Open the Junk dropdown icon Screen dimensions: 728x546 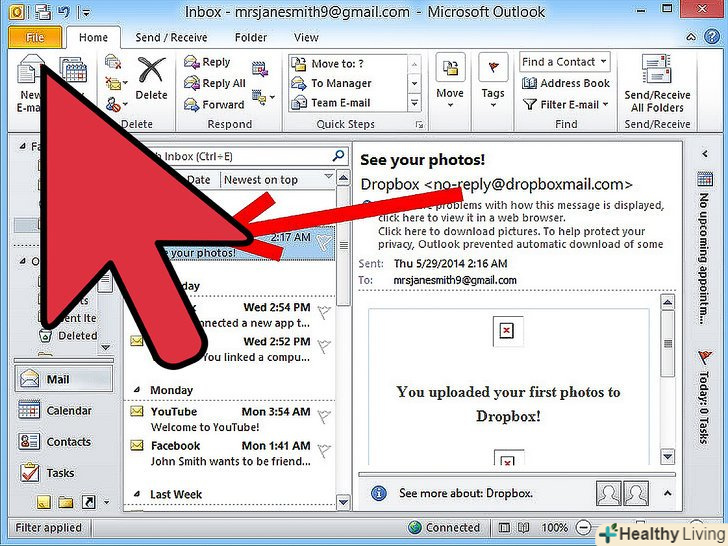[x=115, y=104]
